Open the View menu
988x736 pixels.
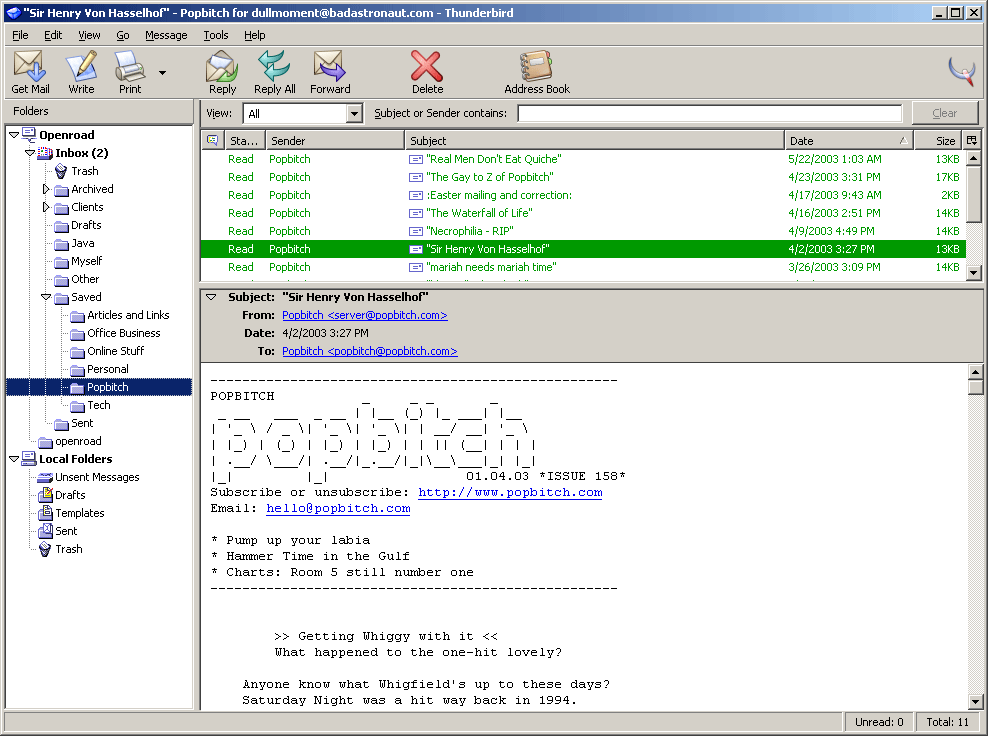[x=89, y=35]
